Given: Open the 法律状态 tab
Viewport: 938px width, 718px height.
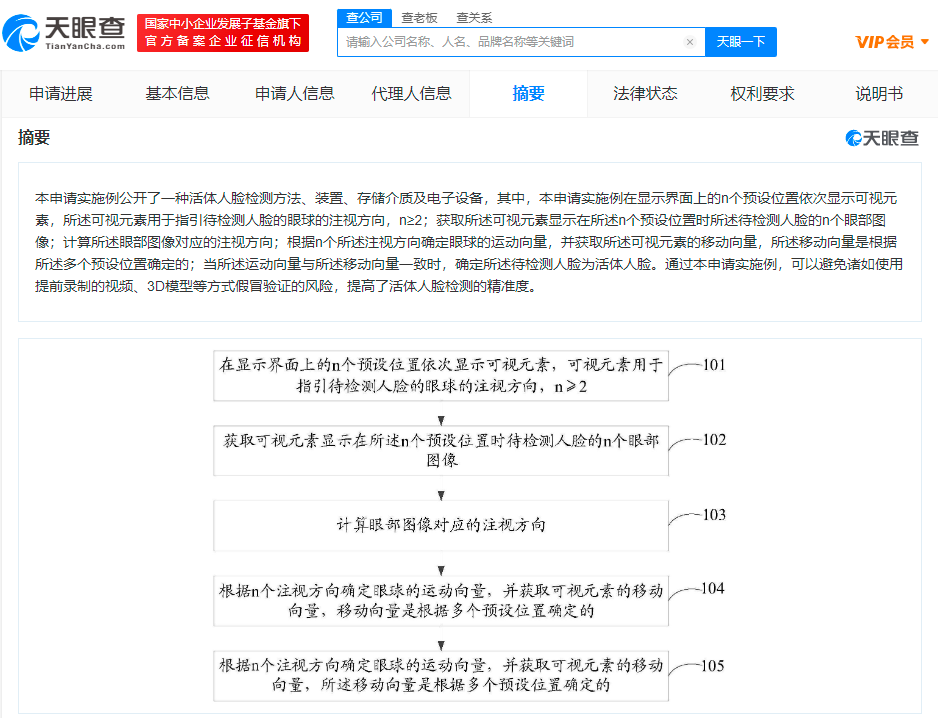Looking at the screenshot, I should click(x=645, y=94).
